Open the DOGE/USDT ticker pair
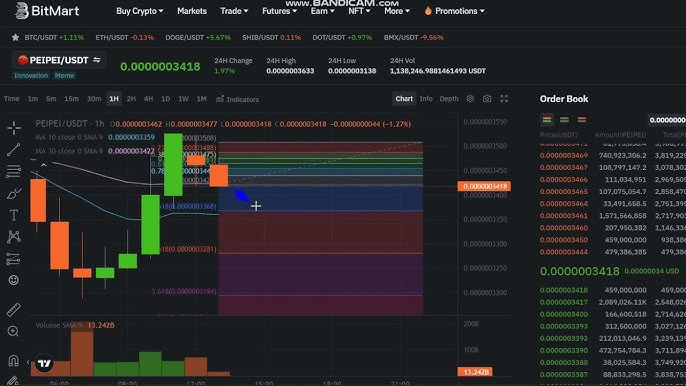 (x=198, y=38)
